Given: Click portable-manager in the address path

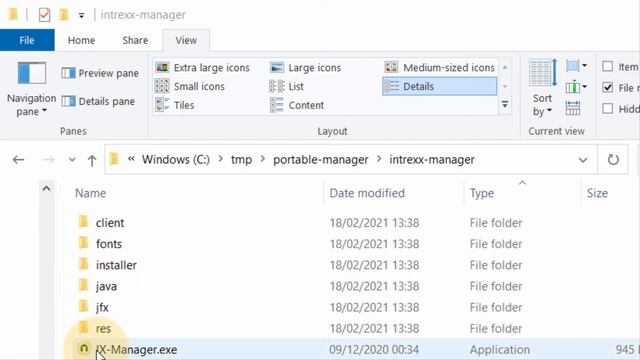Looking at the screenshot, I should [x=321, y=160].
